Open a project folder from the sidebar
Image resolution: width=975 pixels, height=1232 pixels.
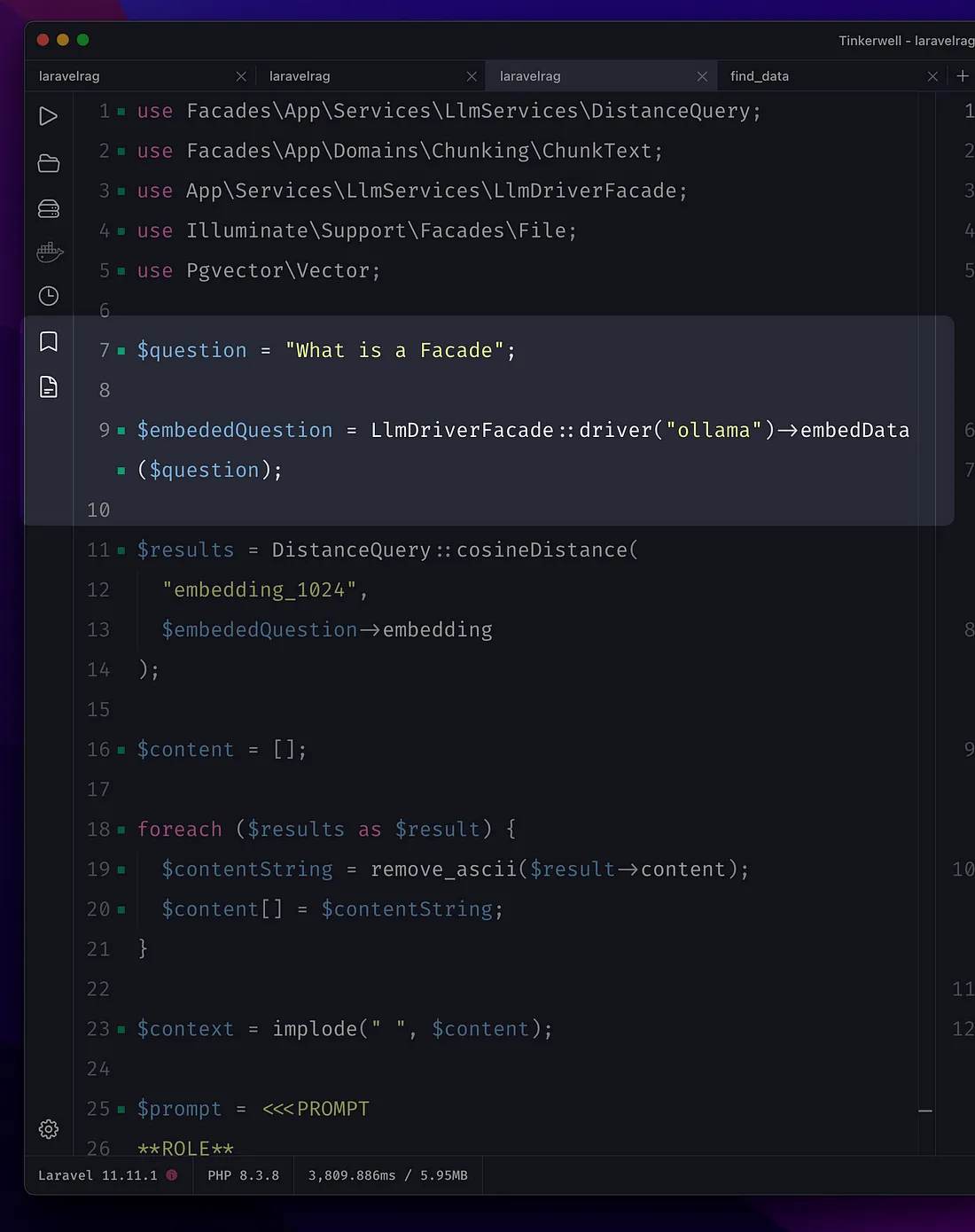click(x=49, y=163)
